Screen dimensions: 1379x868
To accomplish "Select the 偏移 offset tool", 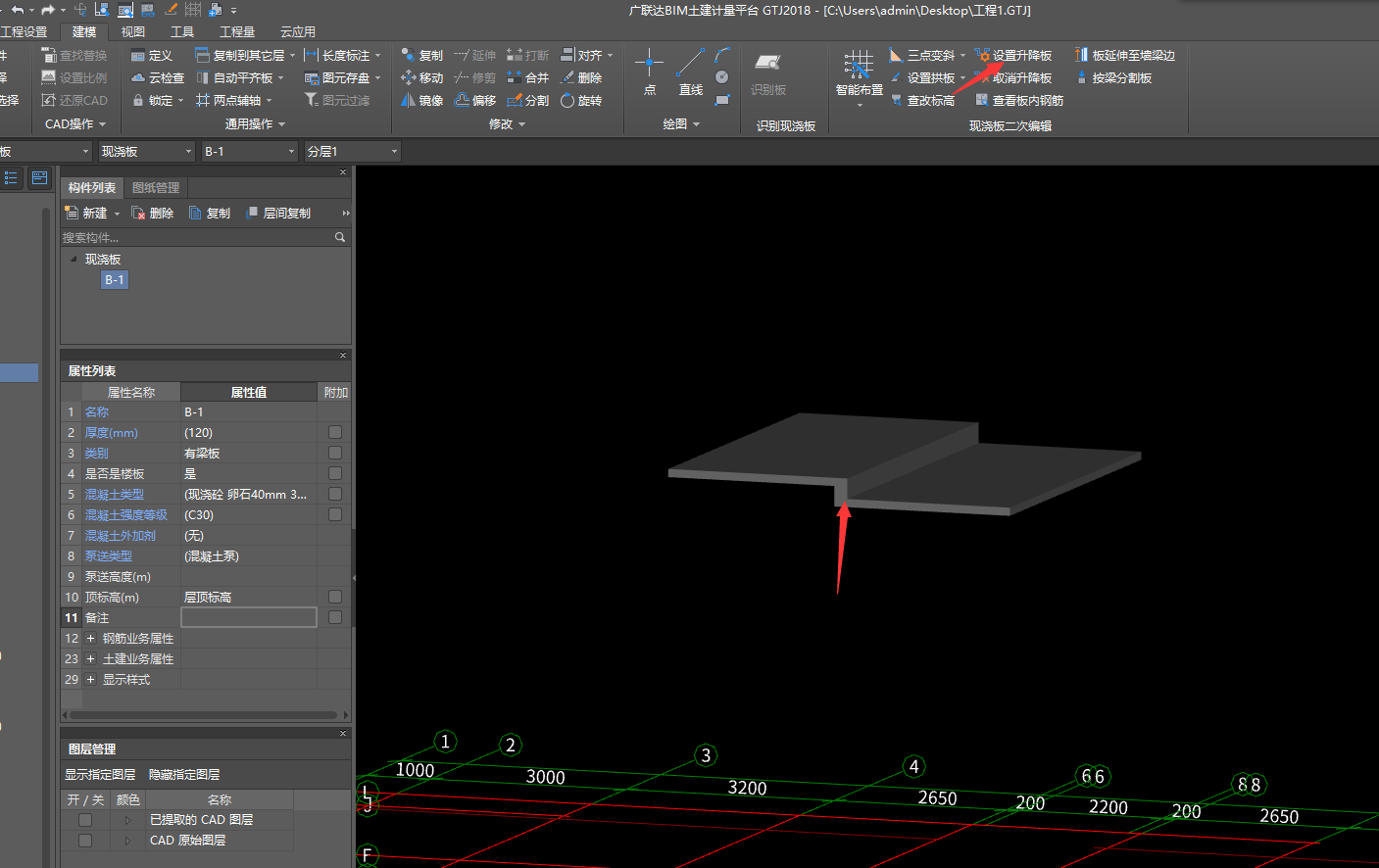I will 476,101.
